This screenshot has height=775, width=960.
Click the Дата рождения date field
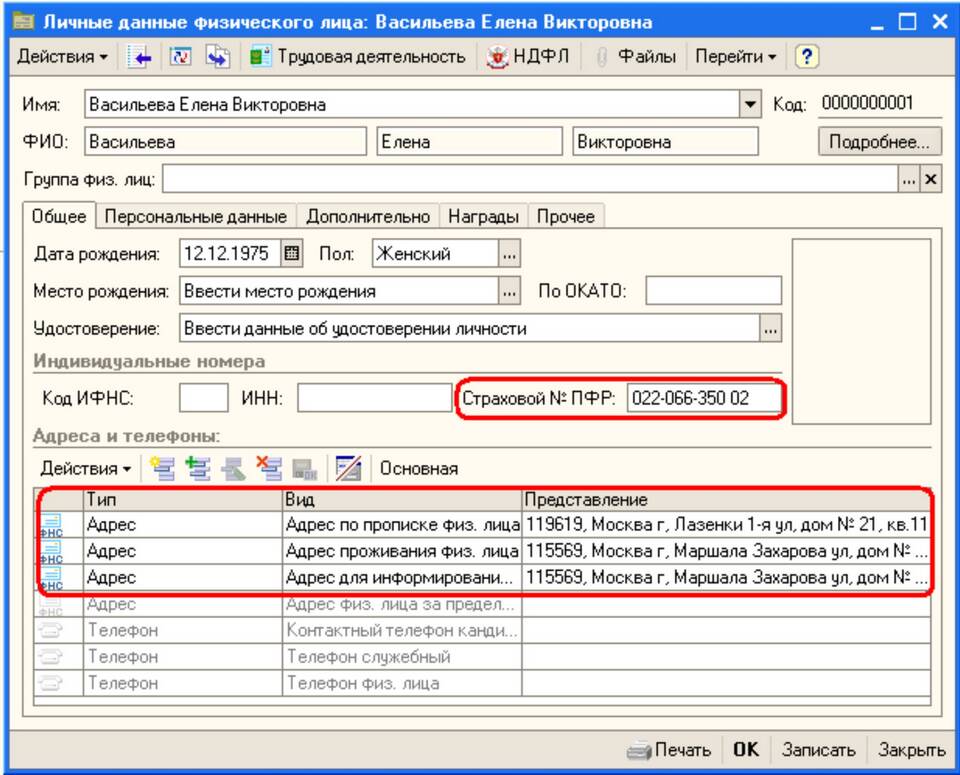[230, 253]
